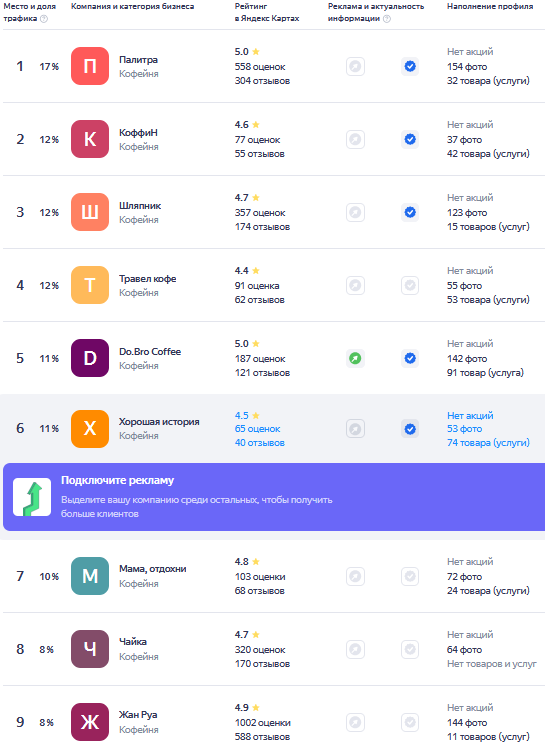Open the Шляпник company name
The height and width of the screenshot is (753, 545).
click(140, 206)
